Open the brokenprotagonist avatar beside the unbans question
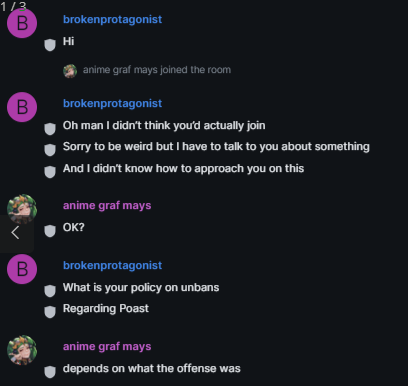408x386 pixels. tap(22, 269)
